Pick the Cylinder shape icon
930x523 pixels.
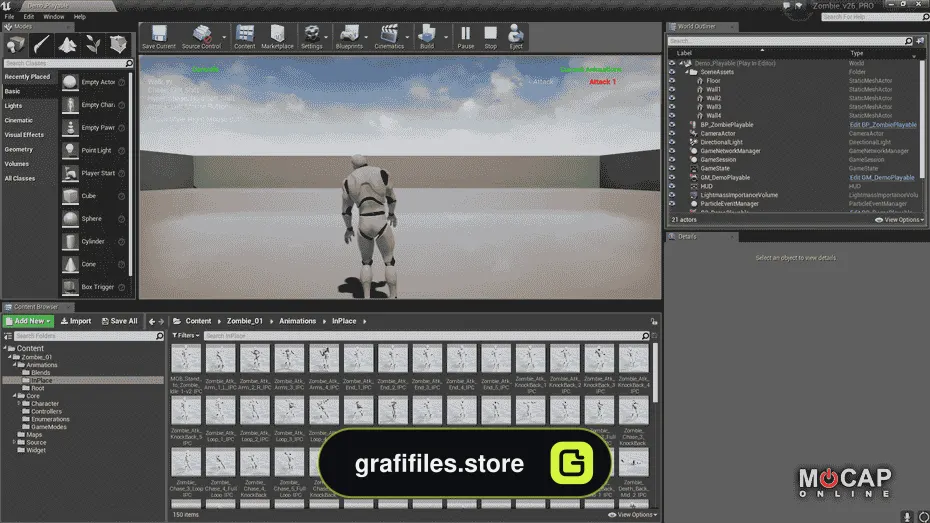[70, 241]
